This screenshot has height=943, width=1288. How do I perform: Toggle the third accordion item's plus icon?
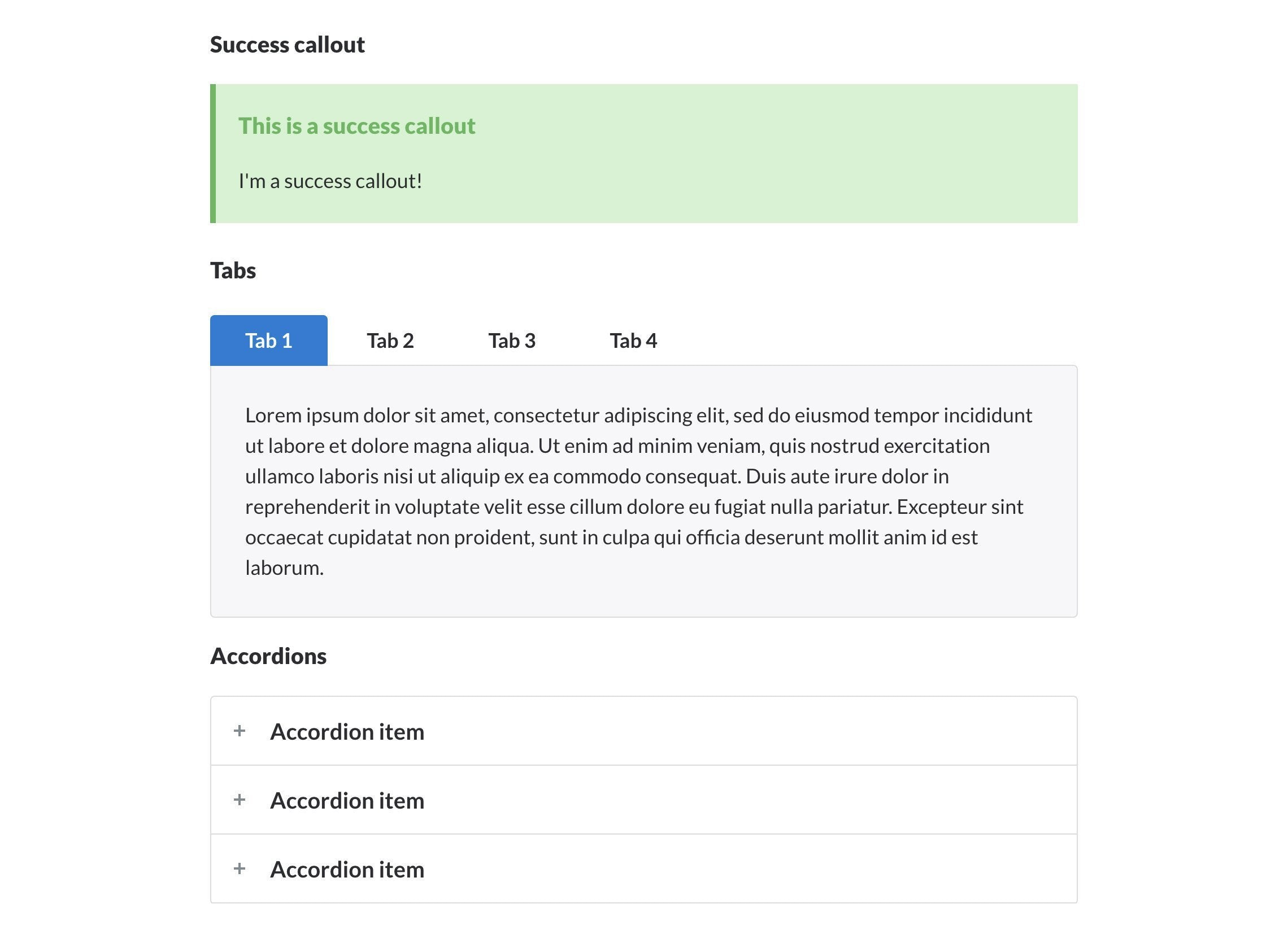pyautogui.click(x=239, y=869)
